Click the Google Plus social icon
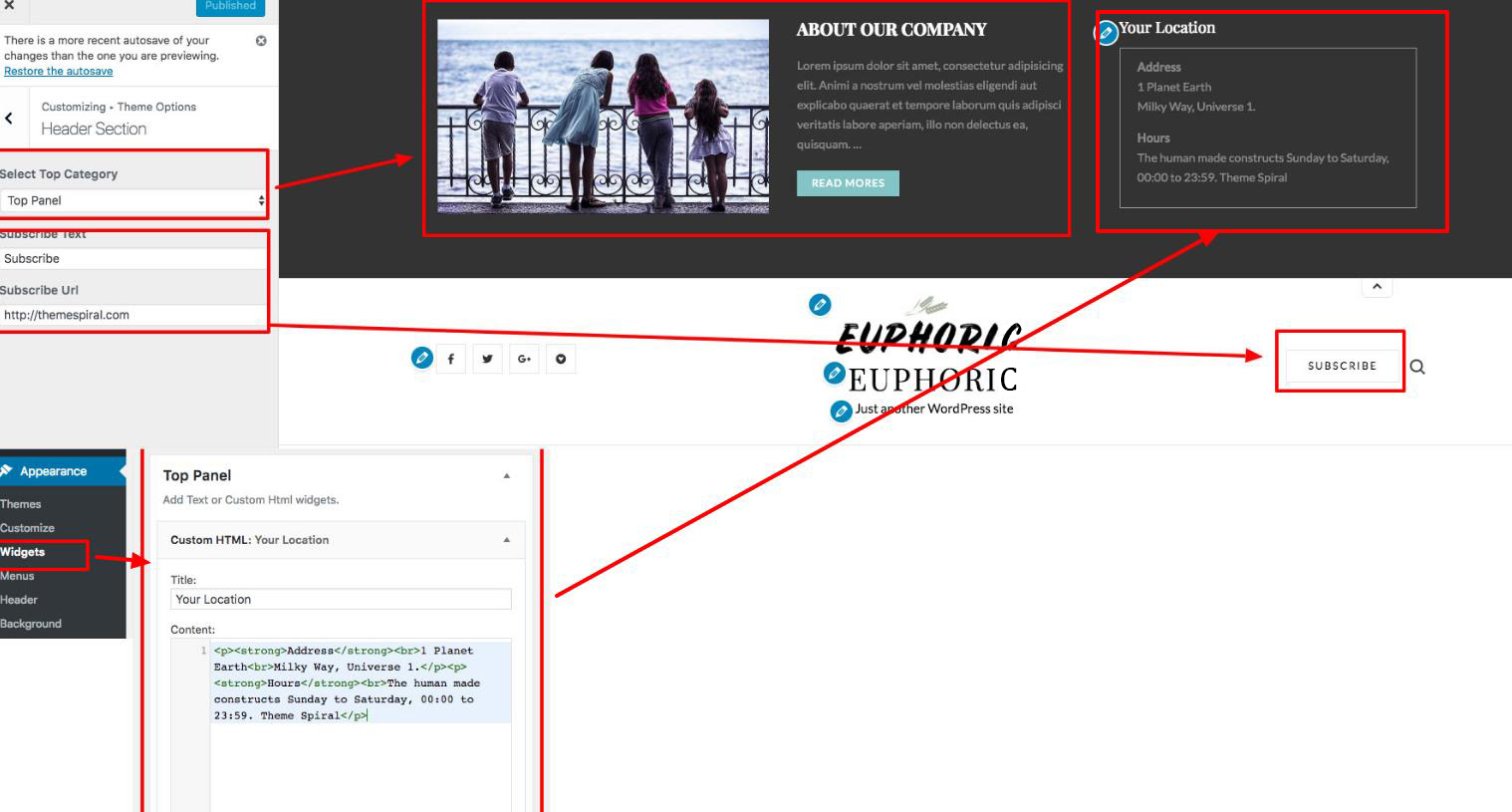The height and width of the screenshot is (812, 1512). (x=524, y=360)
